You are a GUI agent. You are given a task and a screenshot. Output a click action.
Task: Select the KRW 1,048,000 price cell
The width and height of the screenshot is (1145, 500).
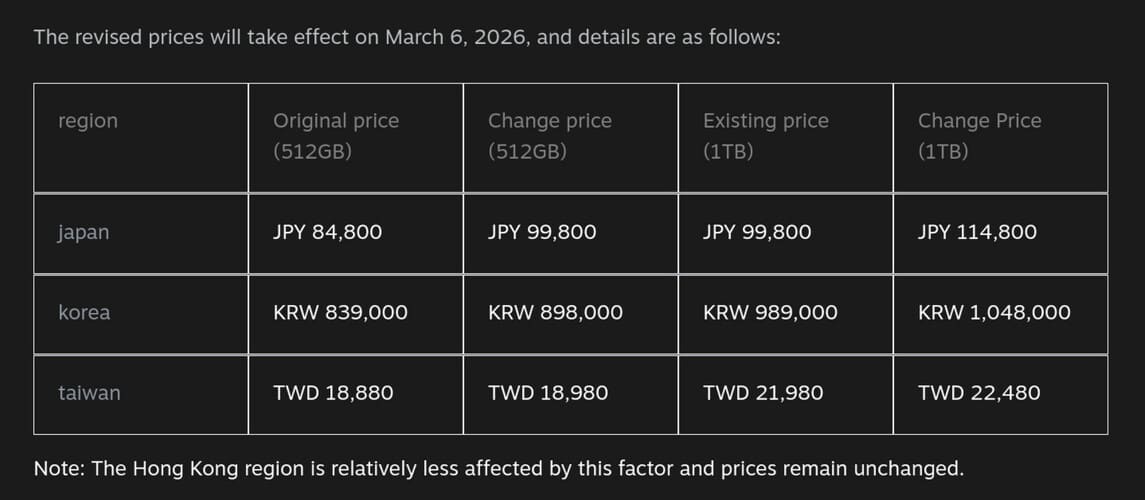click(994, 312)
